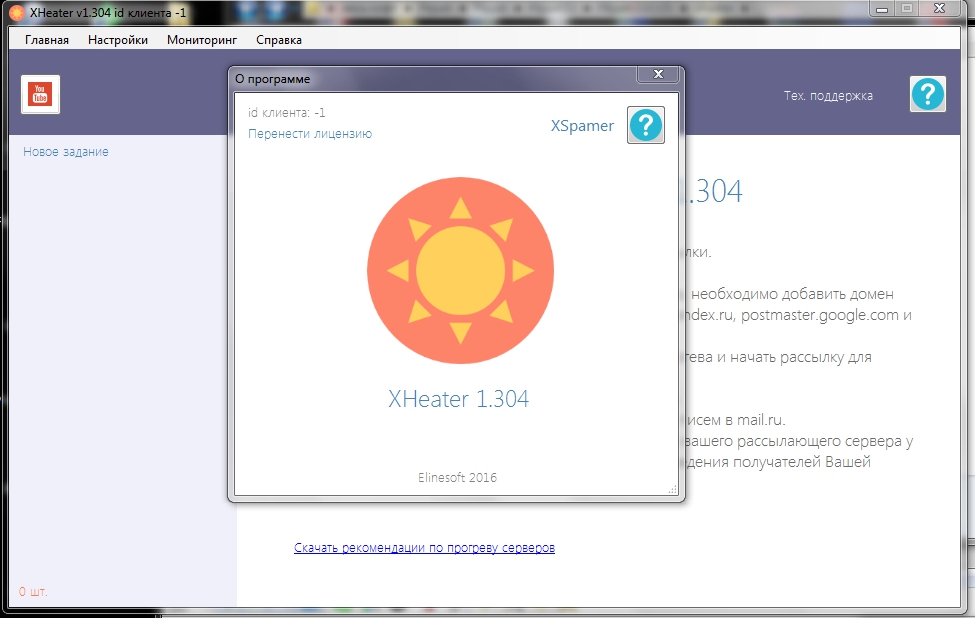Screen dimensions: 975x618
Task: Close the О программе dialog
Action: pos(658,74)
